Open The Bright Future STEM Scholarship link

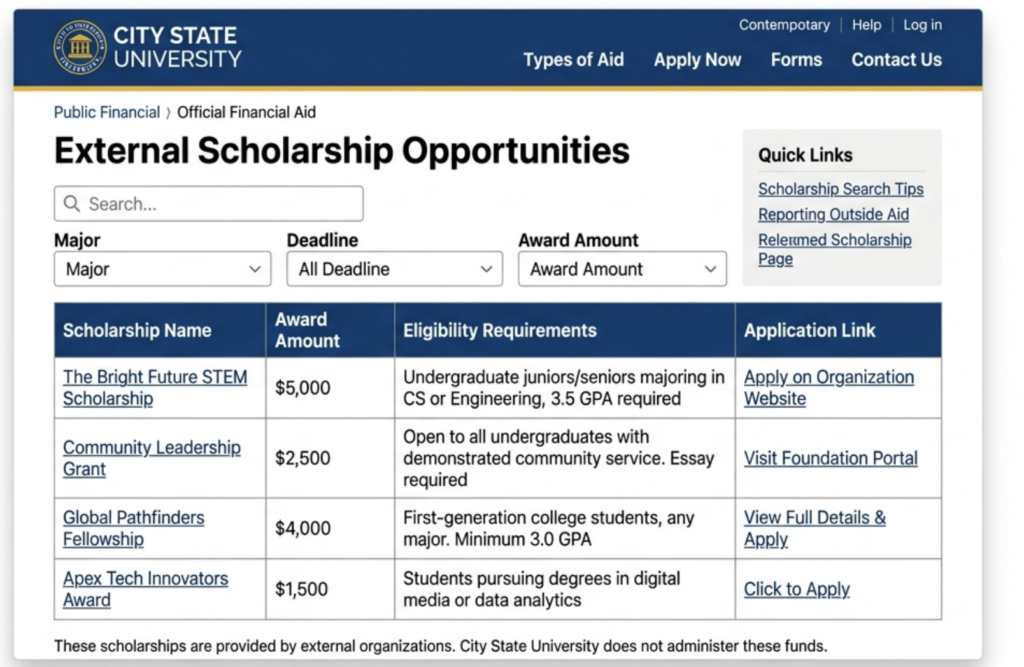pyautogui.click(x=155, y=387)
